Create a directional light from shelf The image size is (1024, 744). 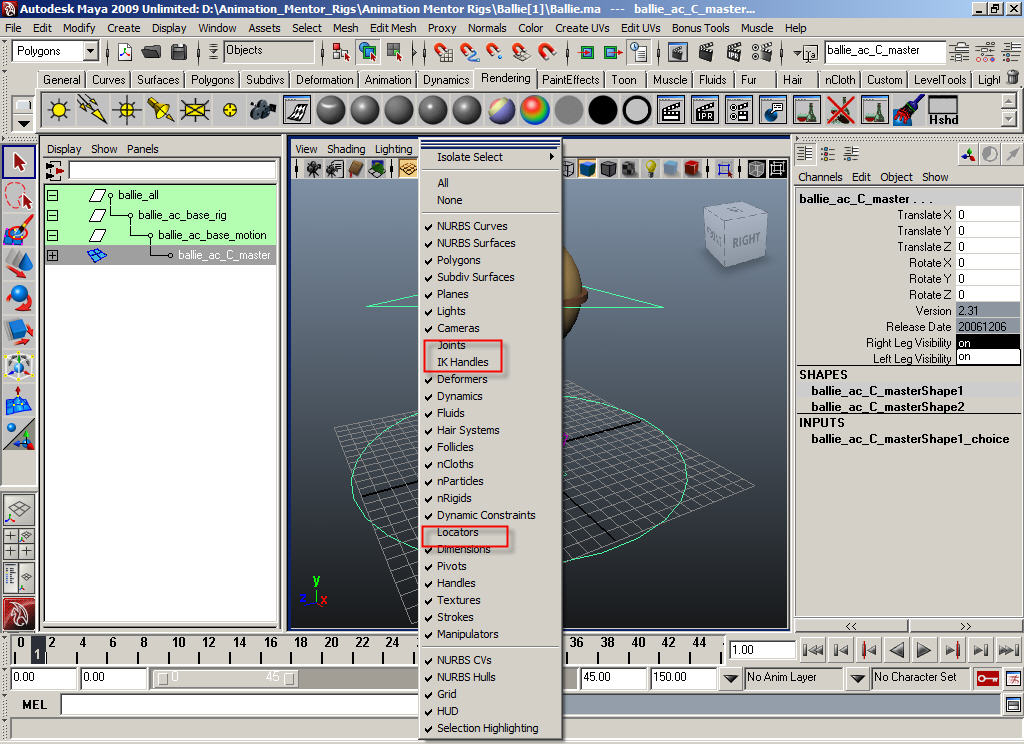pyautogui.click(x=93, y=110)
